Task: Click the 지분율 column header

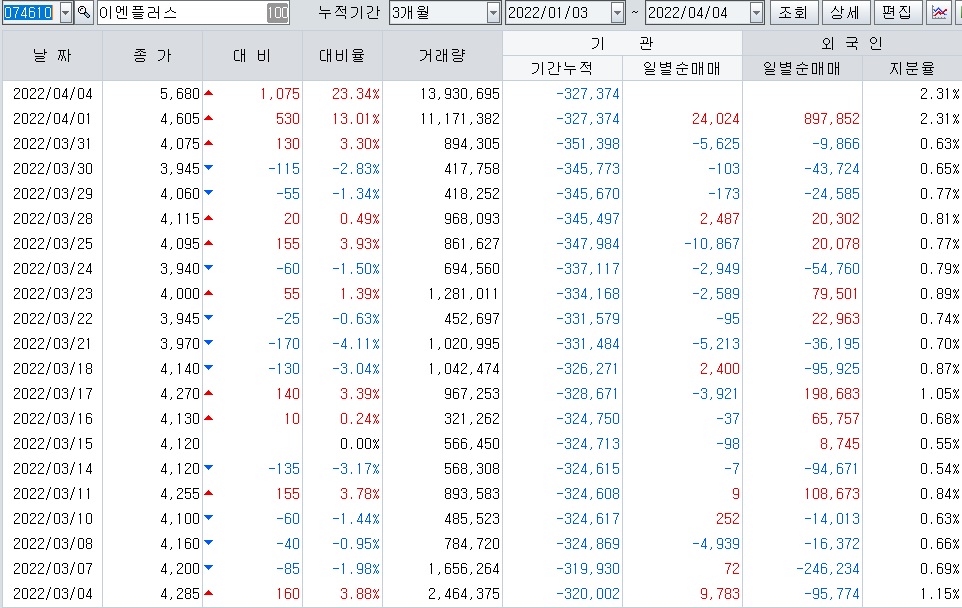Action: click(912, 68)
